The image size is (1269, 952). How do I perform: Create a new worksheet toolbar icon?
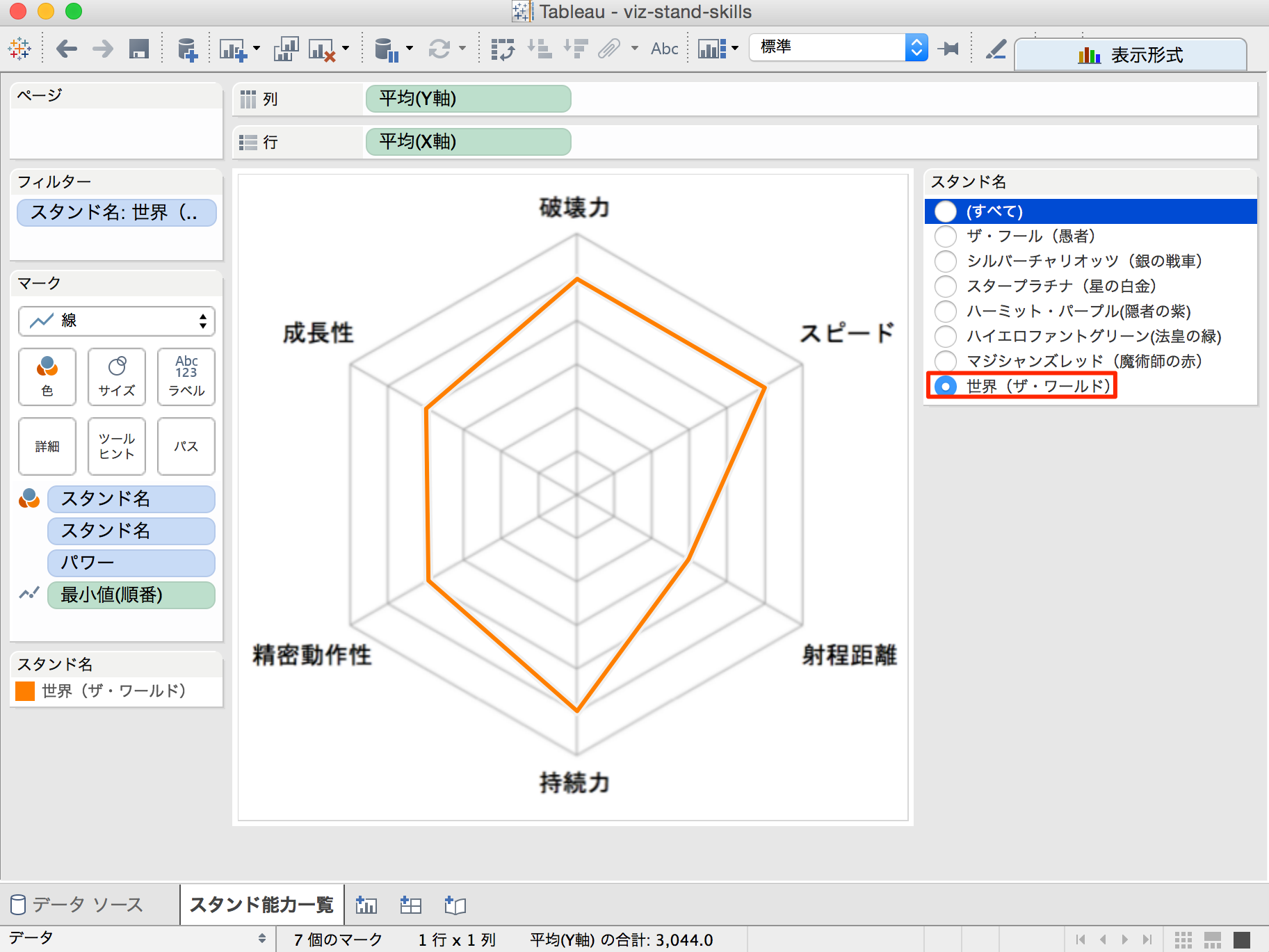click(233, 49)
